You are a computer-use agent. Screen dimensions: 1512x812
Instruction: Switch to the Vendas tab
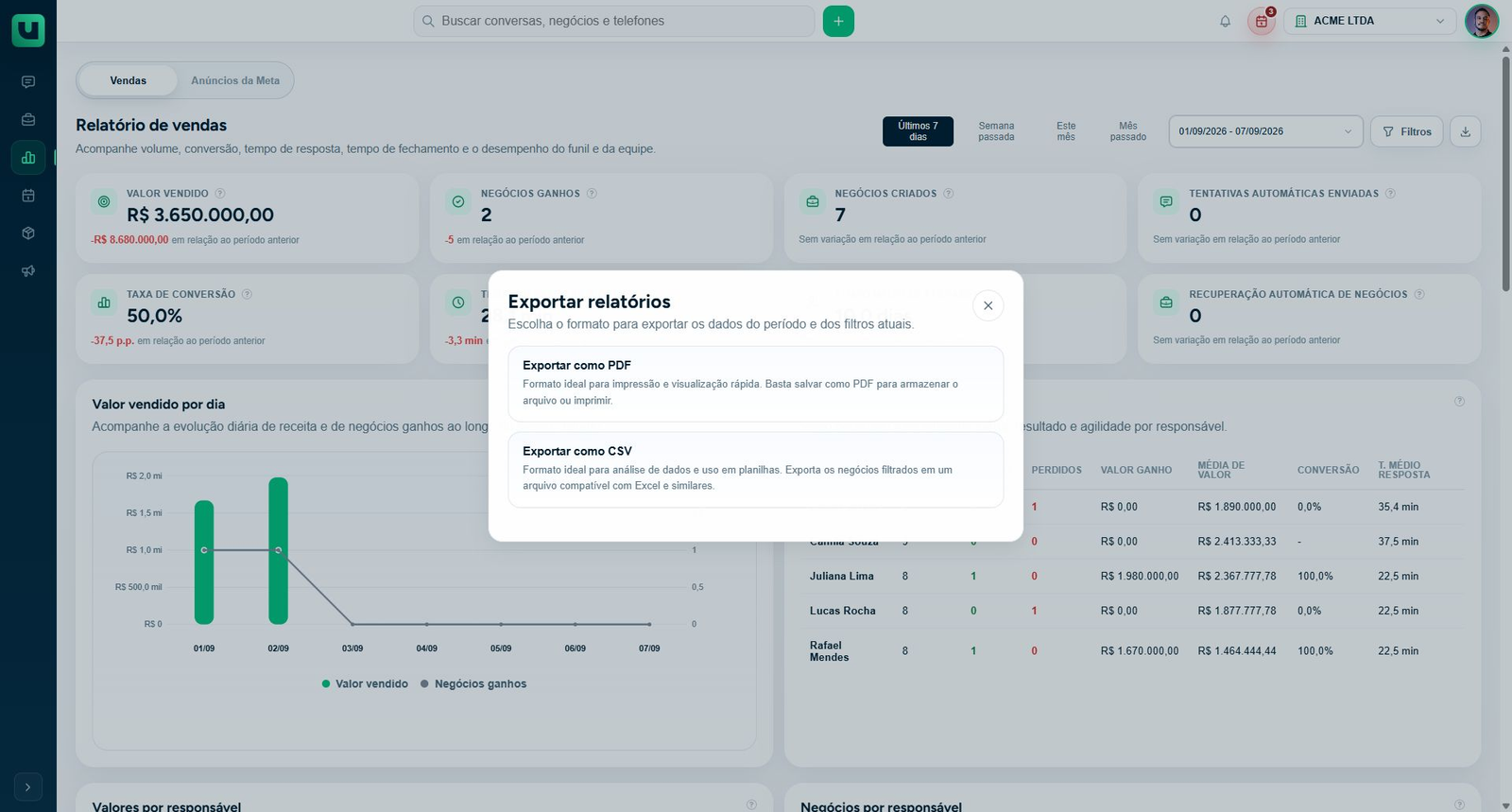point(128,80)
